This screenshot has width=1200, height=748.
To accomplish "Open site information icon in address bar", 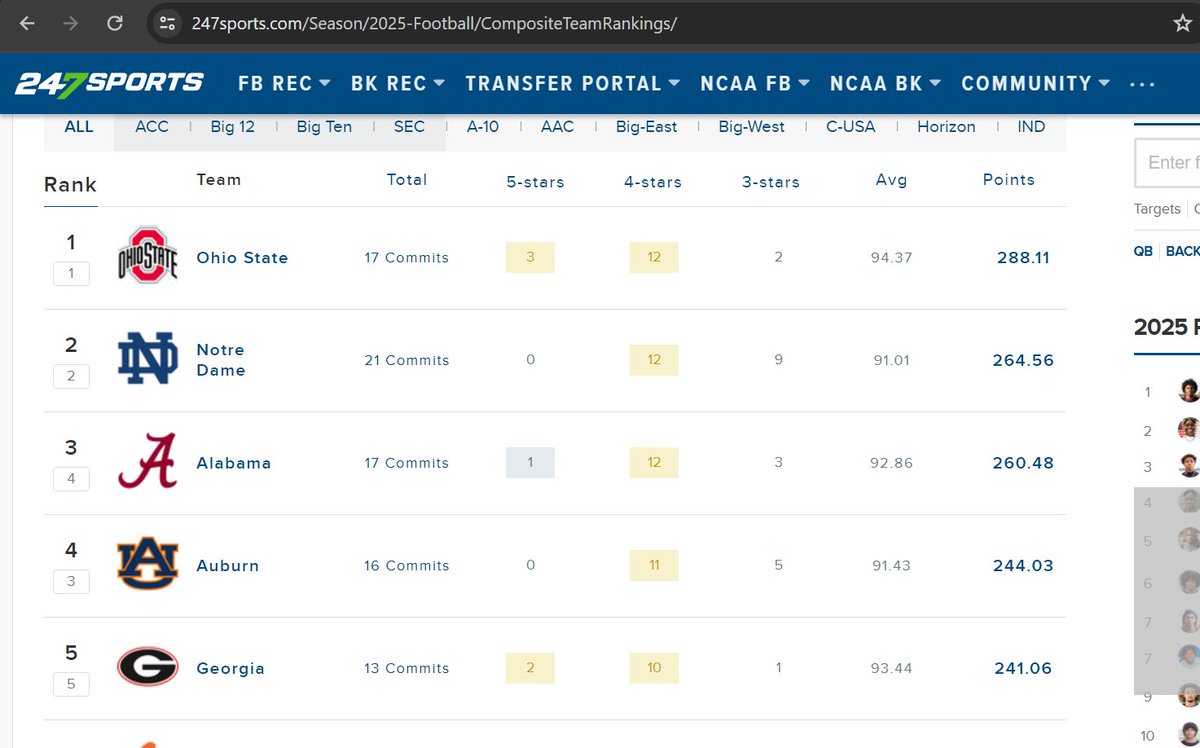I will [167, 23].
